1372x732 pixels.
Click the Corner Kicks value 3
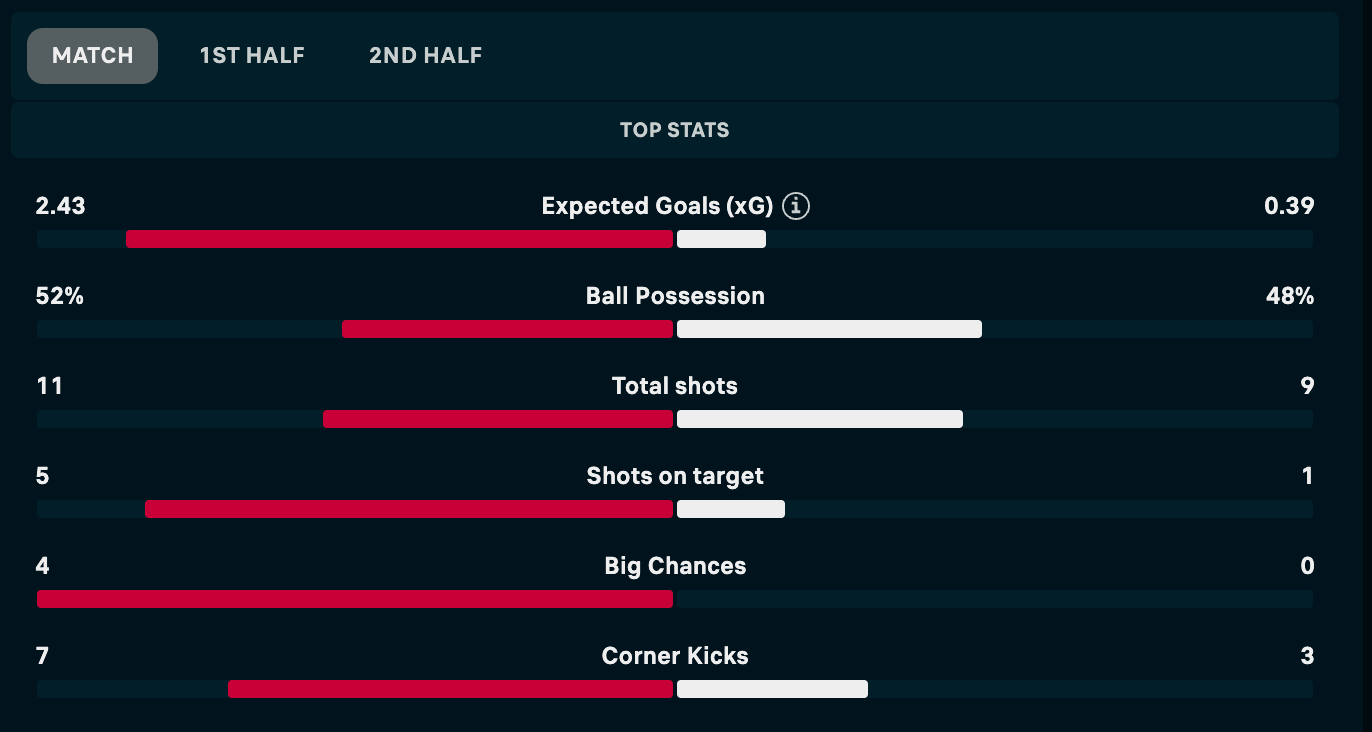(1307, 655)
